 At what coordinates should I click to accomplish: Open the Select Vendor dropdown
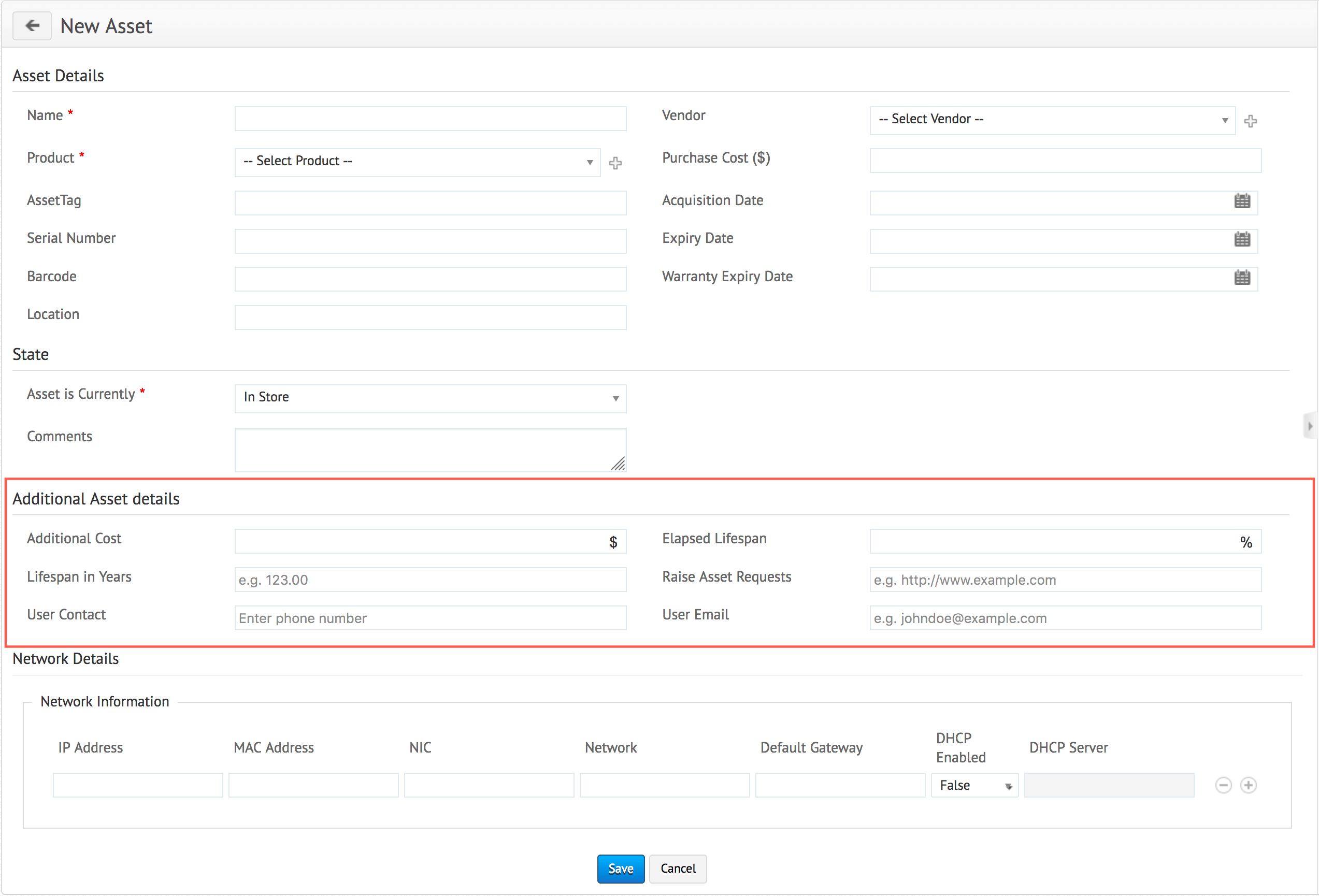1052,120
